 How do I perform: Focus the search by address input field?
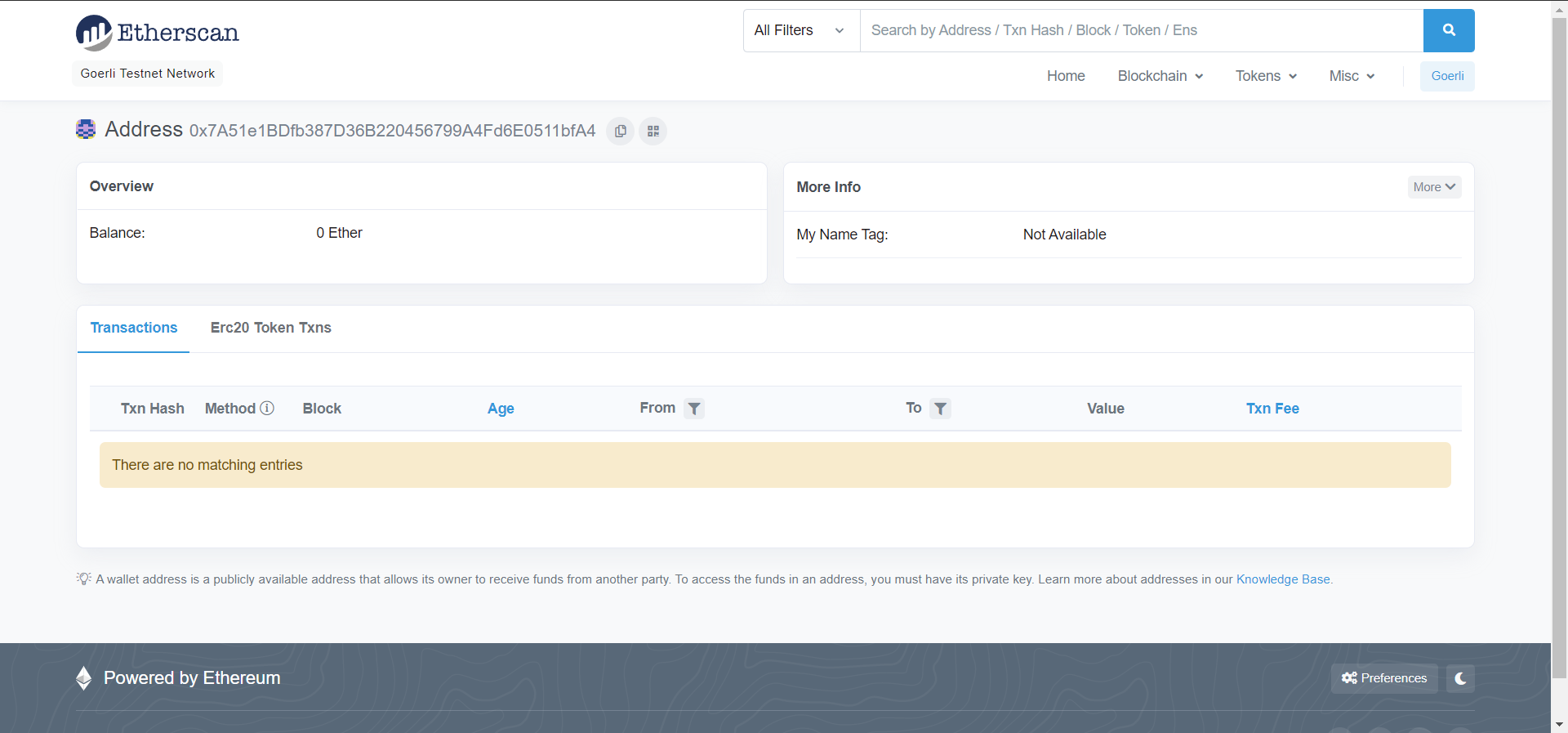(x=1142, y=30)
